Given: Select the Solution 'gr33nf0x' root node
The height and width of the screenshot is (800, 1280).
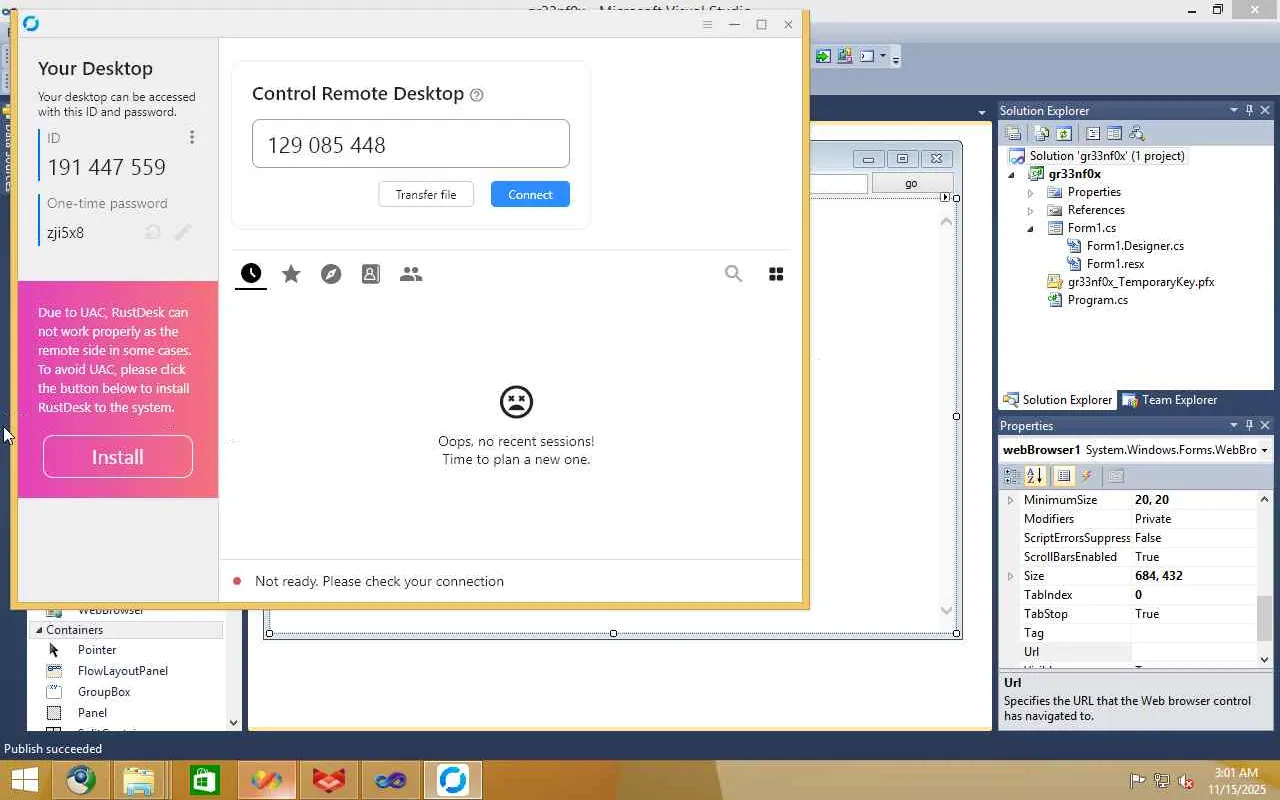Looking at the screenshot, I should pos(1107,156).
